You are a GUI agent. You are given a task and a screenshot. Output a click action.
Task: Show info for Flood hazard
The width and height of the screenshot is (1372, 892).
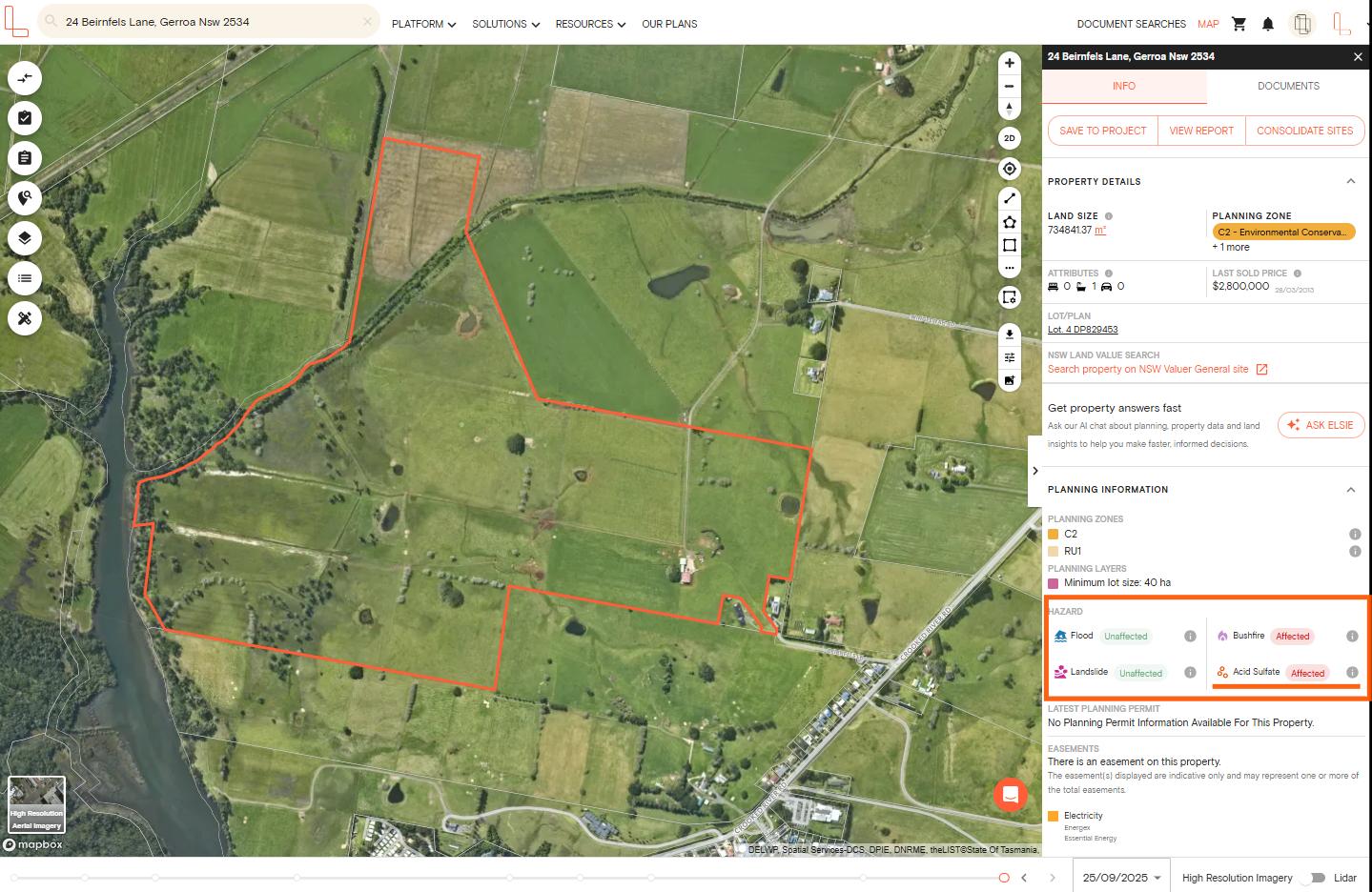click(1190, 637)
